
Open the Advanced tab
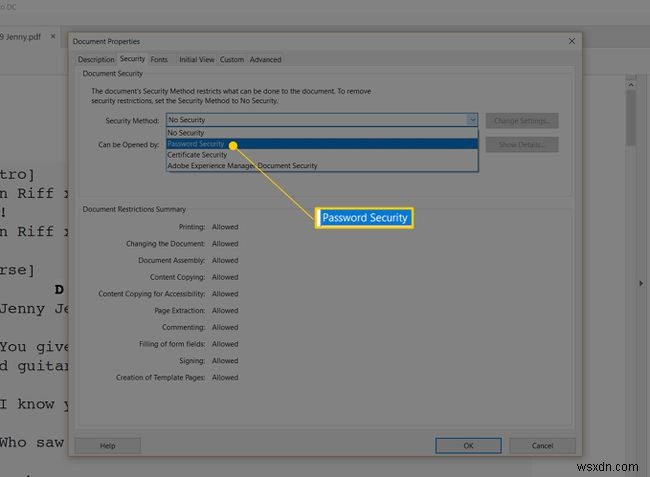(x=265, y=60)
